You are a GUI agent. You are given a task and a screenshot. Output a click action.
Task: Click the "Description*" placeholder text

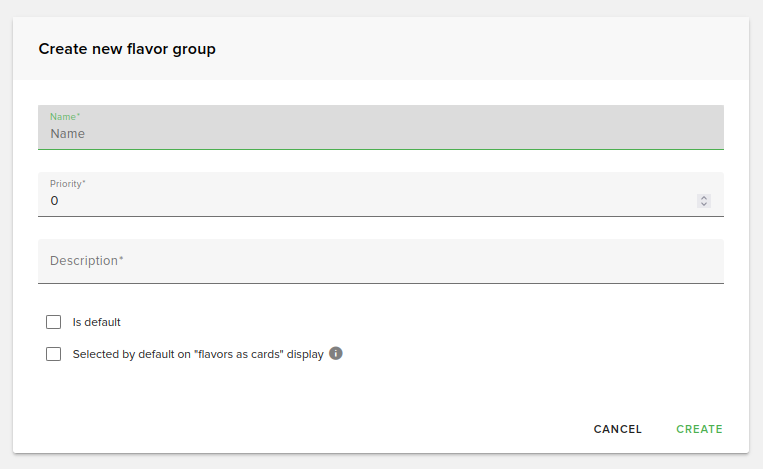click(87, 261)
